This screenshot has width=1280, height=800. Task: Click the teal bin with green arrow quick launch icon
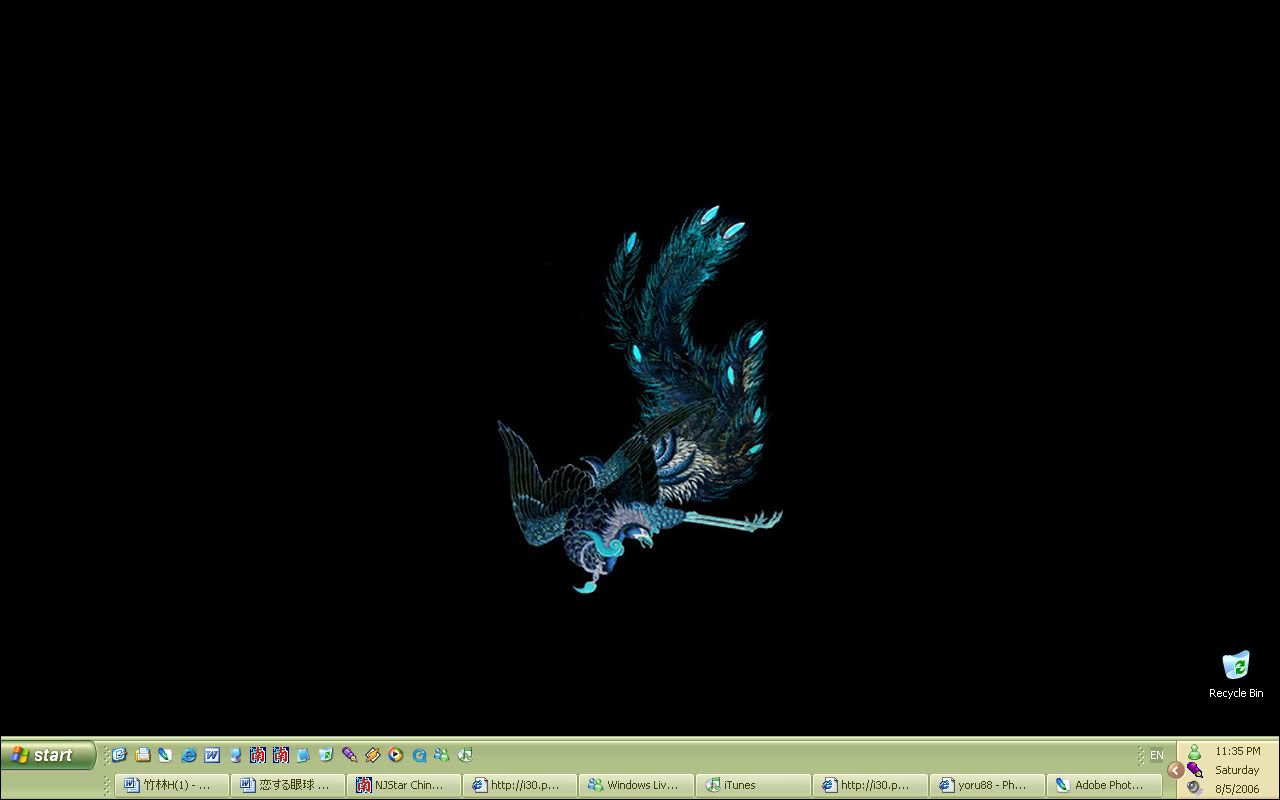coord(326,755)
